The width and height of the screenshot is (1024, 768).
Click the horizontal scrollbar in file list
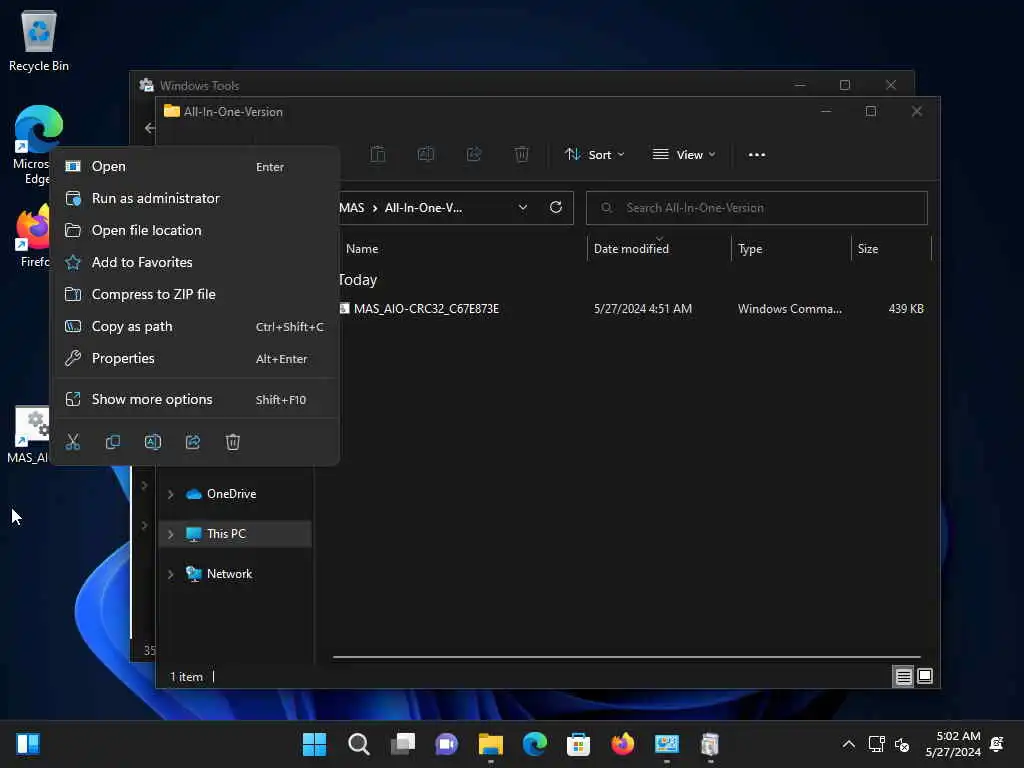626,657
